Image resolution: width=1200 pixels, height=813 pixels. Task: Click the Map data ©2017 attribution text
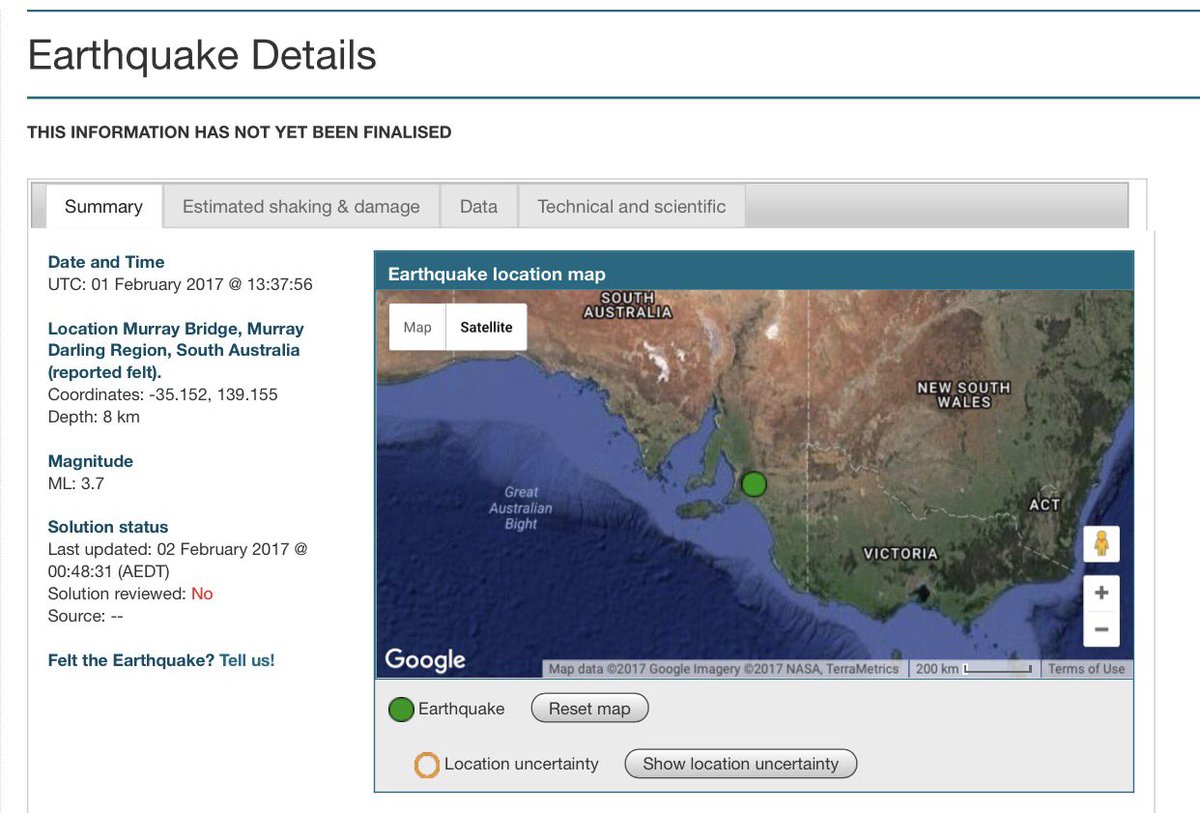(x=725, y=669)
